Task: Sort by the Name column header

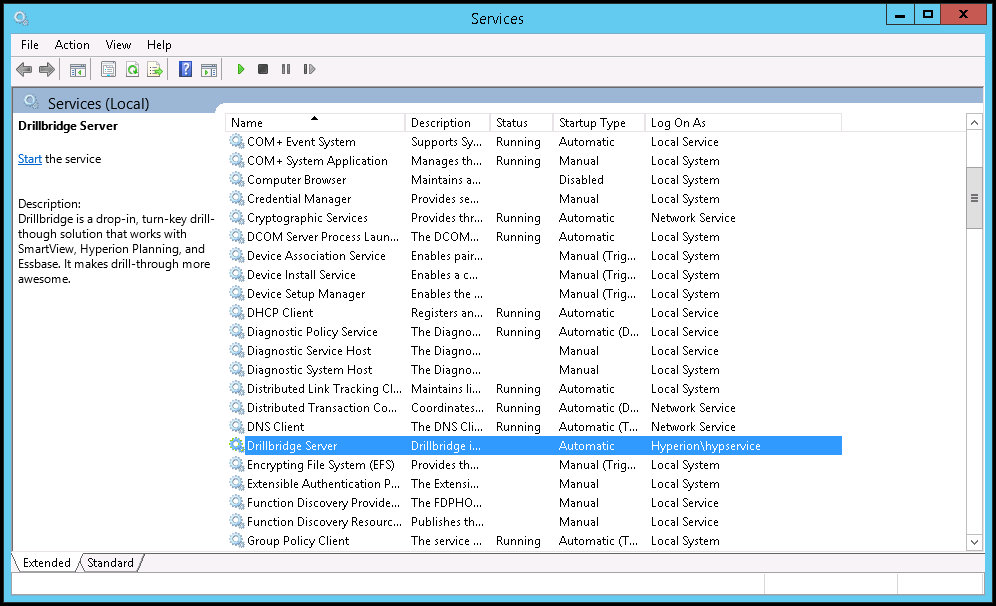Action: [315, 123]
